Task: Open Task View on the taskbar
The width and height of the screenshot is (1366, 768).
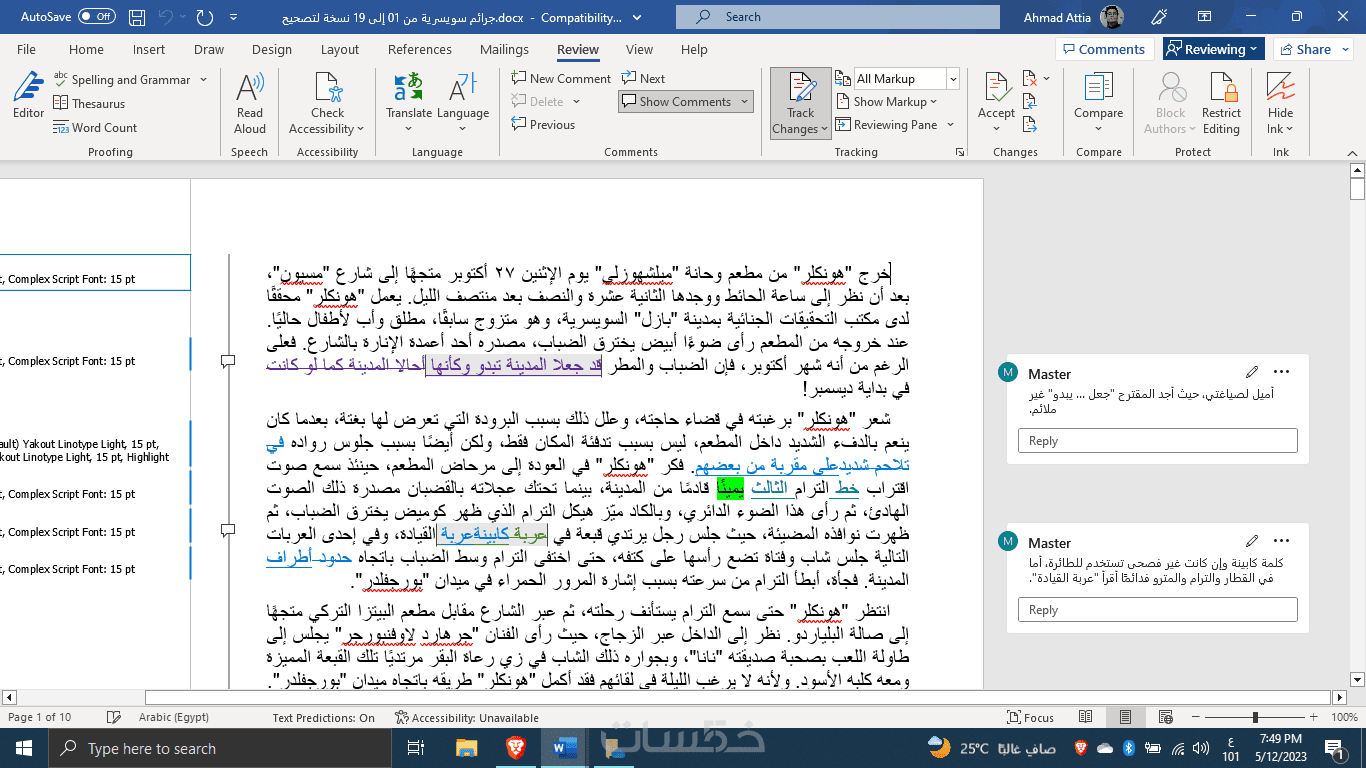Action: coord(418,748)
